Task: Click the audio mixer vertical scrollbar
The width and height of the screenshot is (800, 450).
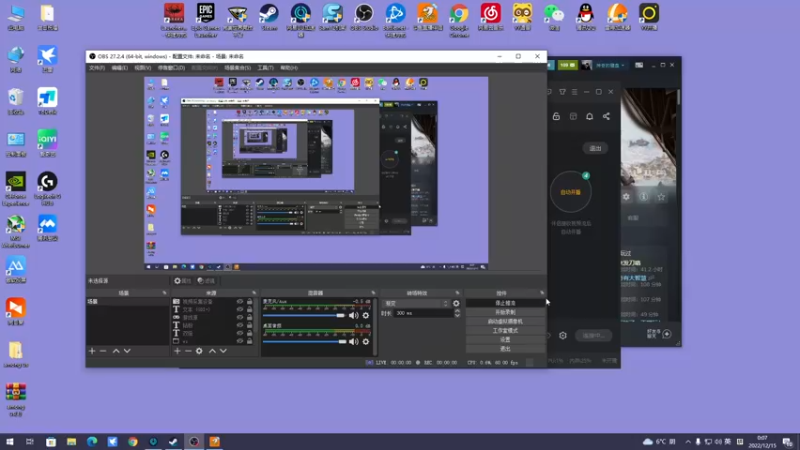Action: [376, 326]
